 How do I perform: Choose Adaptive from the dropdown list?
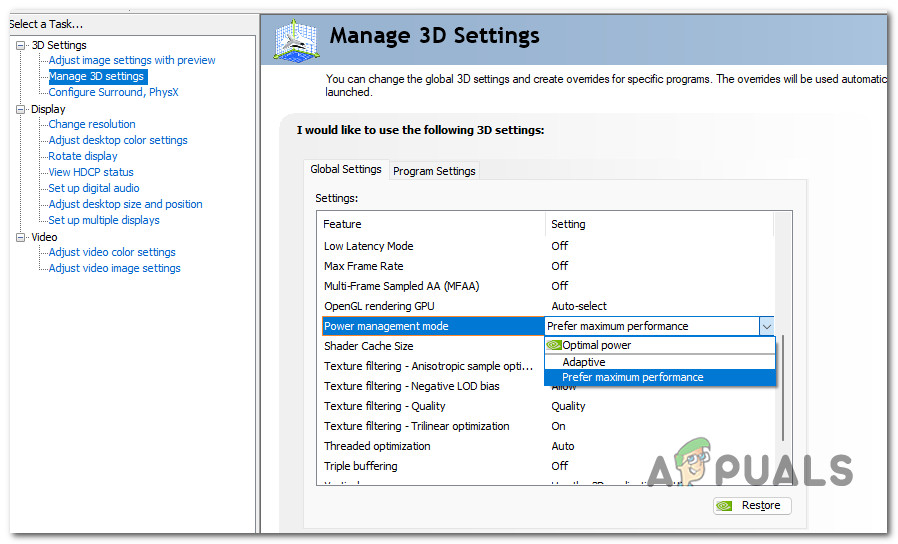pyautogui.click(x=584, y=362)
